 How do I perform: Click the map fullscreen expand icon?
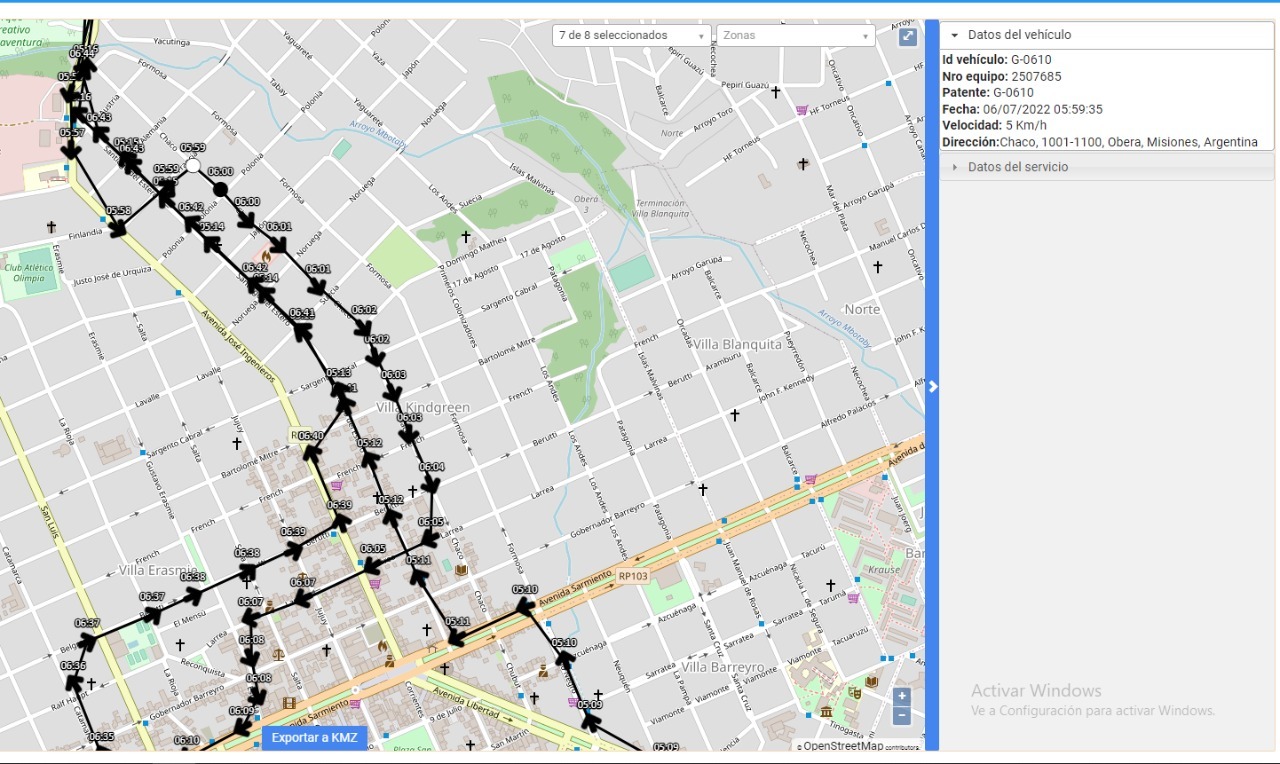coord(908,36)
